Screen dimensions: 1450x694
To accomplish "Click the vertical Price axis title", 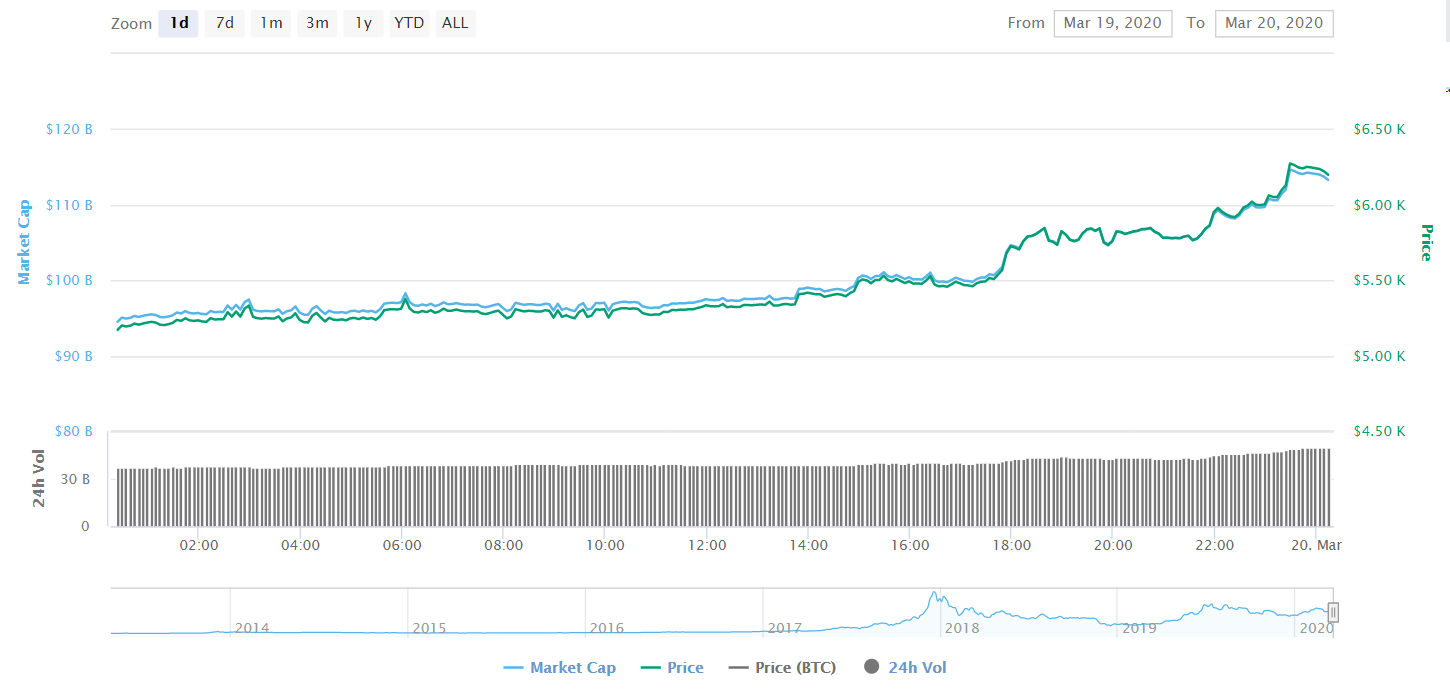I will coord(1426,242).
